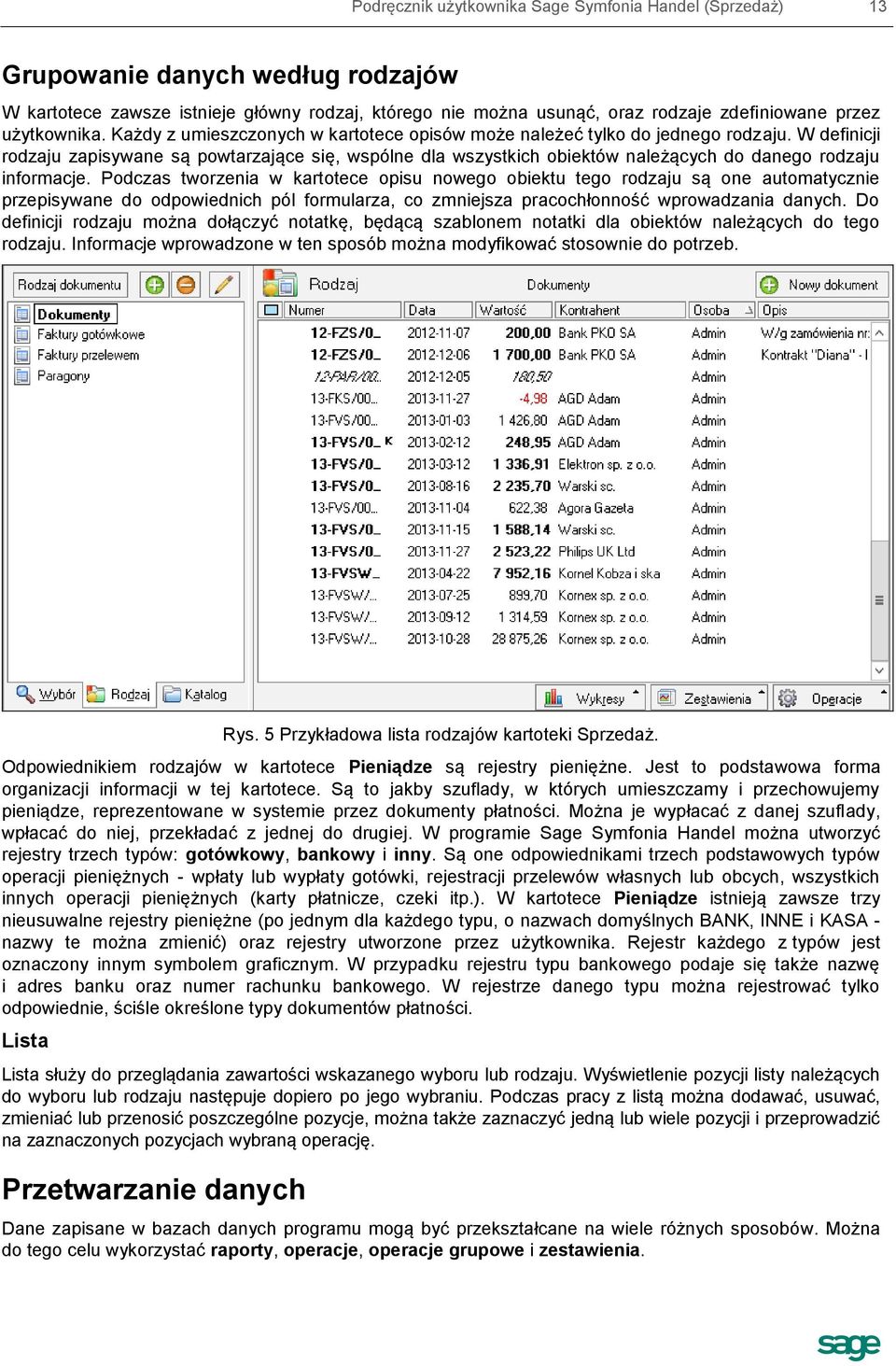The width and height of the screenshot is (896, 1366).
Task: Select the row dated 2013-11-15
Action: tap(566, 530)
